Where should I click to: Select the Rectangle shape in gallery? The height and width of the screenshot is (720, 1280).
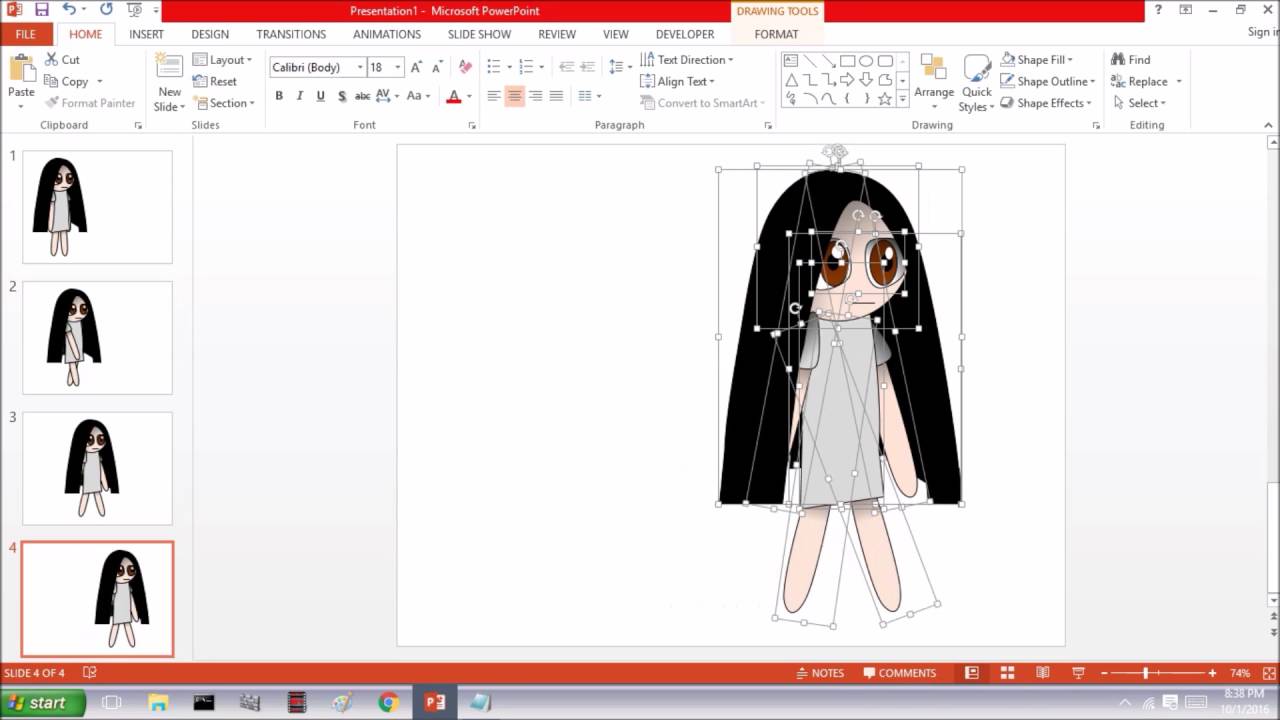tap(847, 61)
